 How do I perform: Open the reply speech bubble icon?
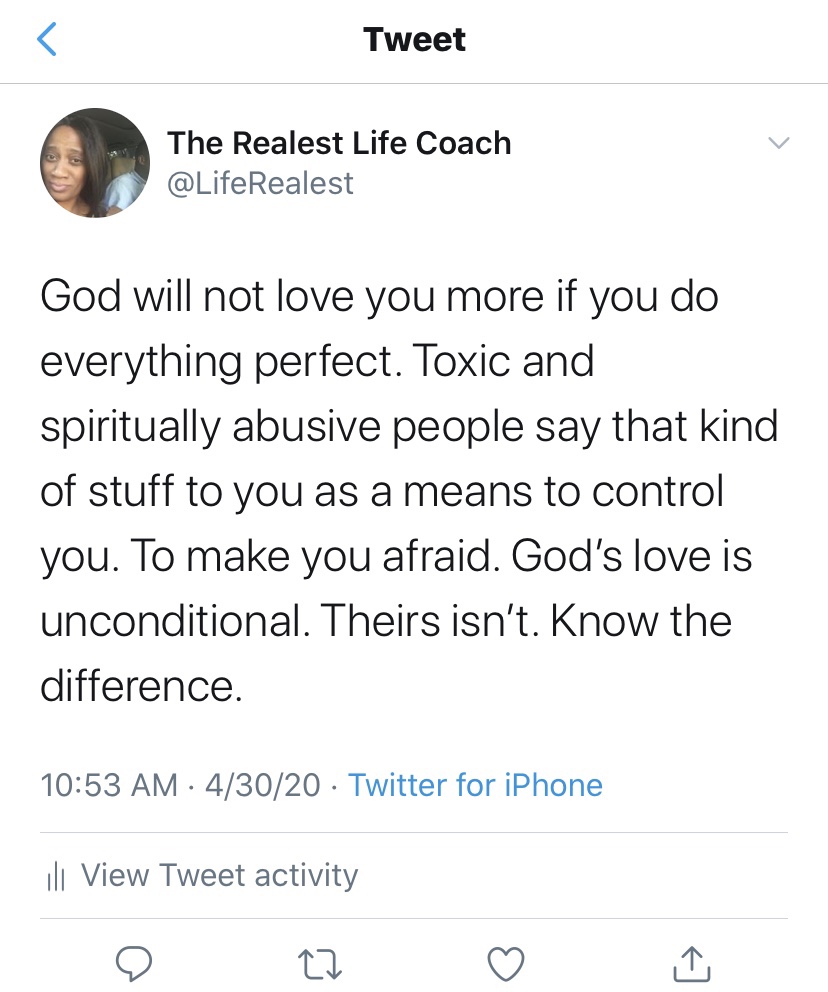(133, 964)
